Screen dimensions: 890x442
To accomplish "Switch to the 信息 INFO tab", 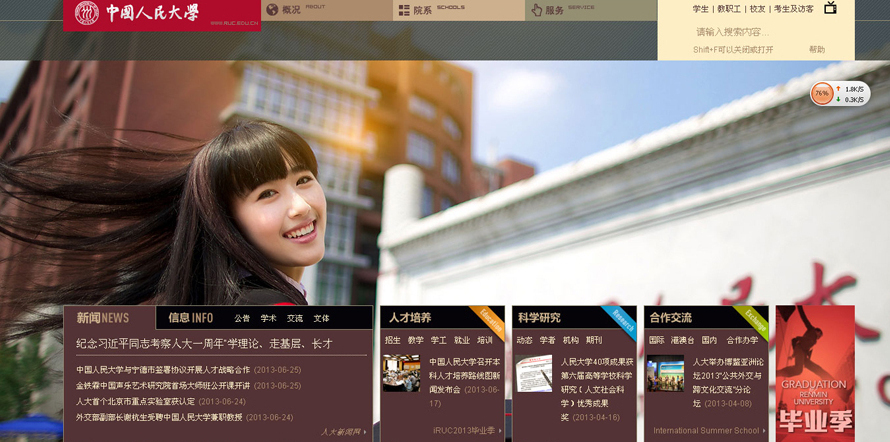I will 190,318.
